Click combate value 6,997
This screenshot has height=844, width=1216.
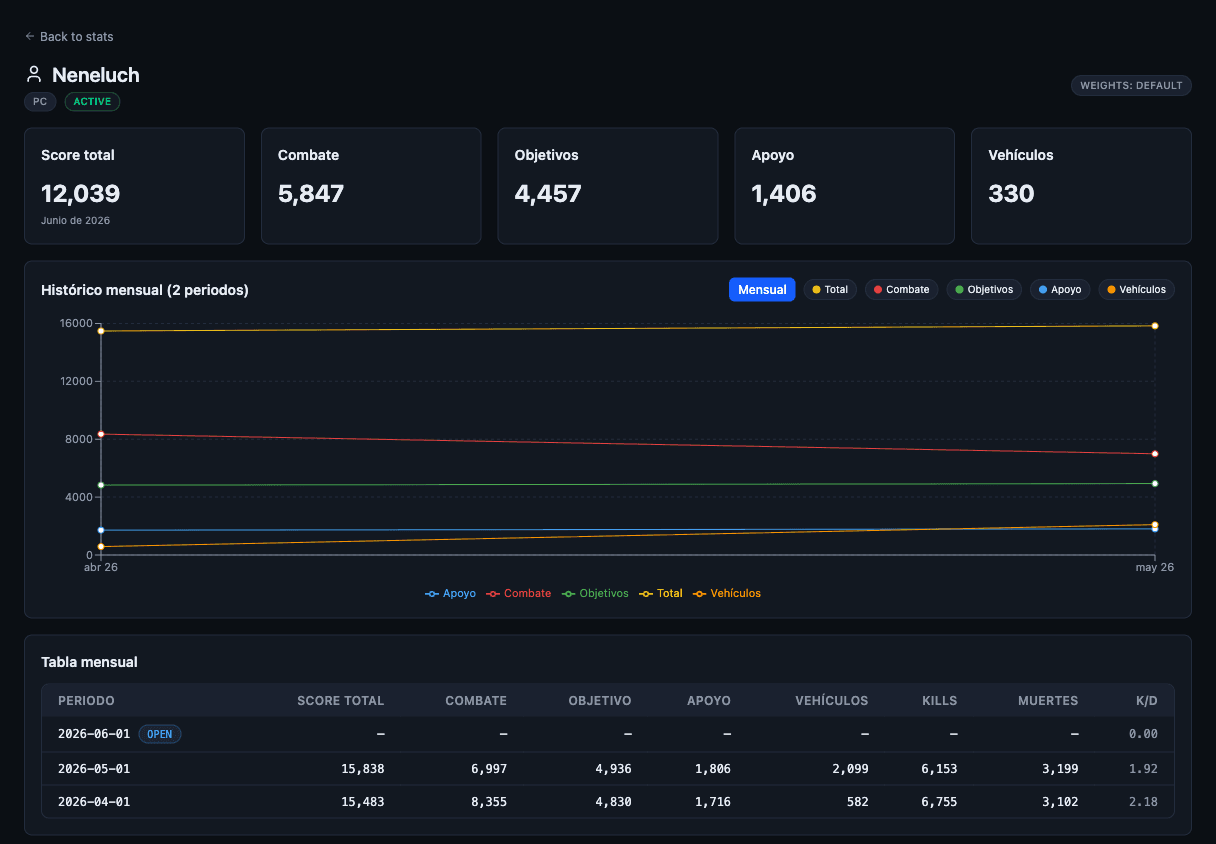(x=488, y=769)
